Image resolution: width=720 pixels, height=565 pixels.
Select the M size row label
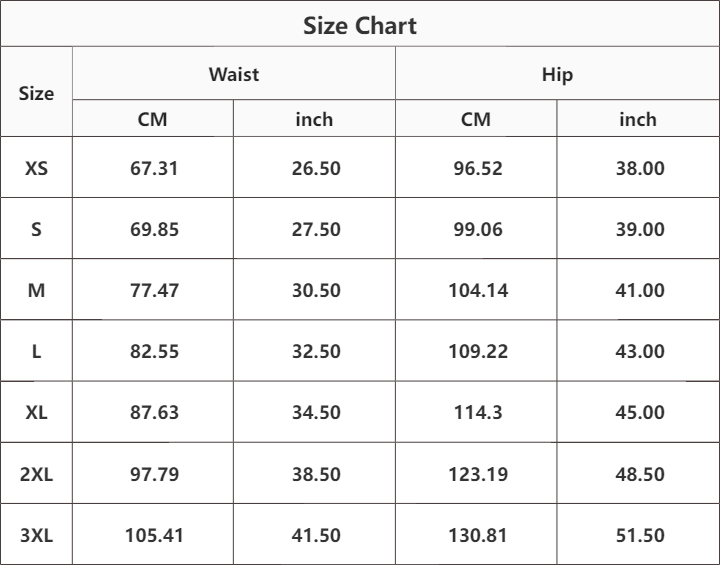pos(36,290)
